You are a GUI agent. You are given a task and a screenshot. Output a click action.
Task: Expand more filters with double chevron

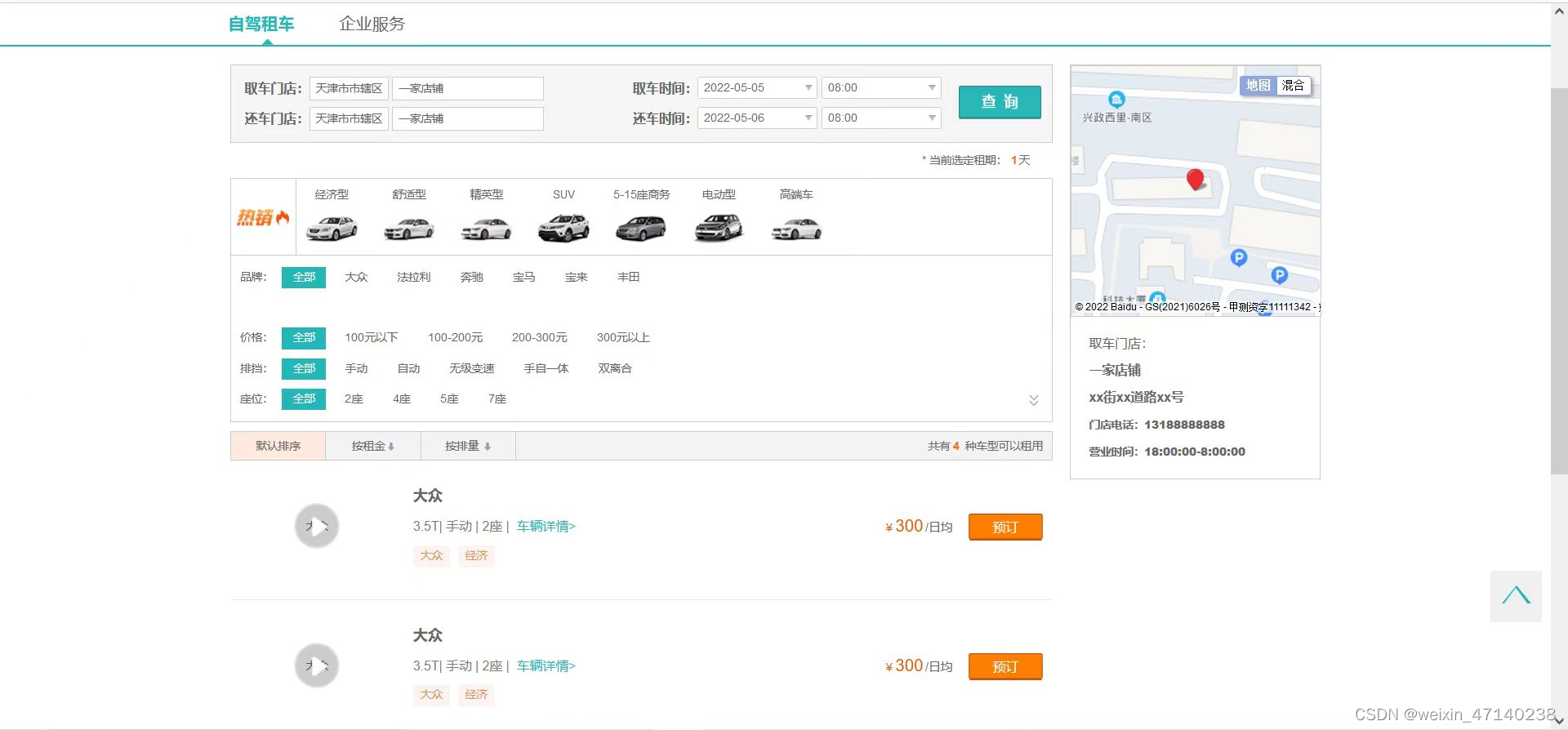point(1034,400)
